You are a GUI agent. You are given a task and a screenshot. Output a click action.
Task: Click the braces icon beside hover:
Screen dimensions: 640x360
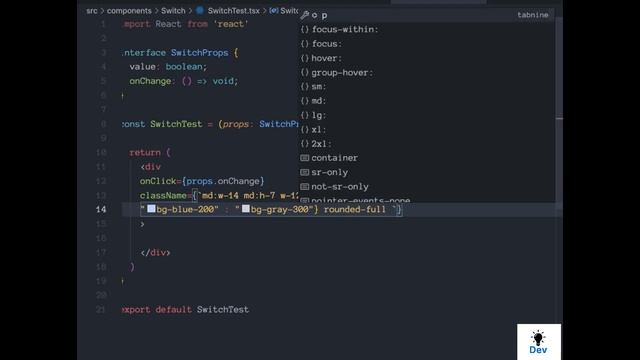pyautogui.click(x=304, y=58)
